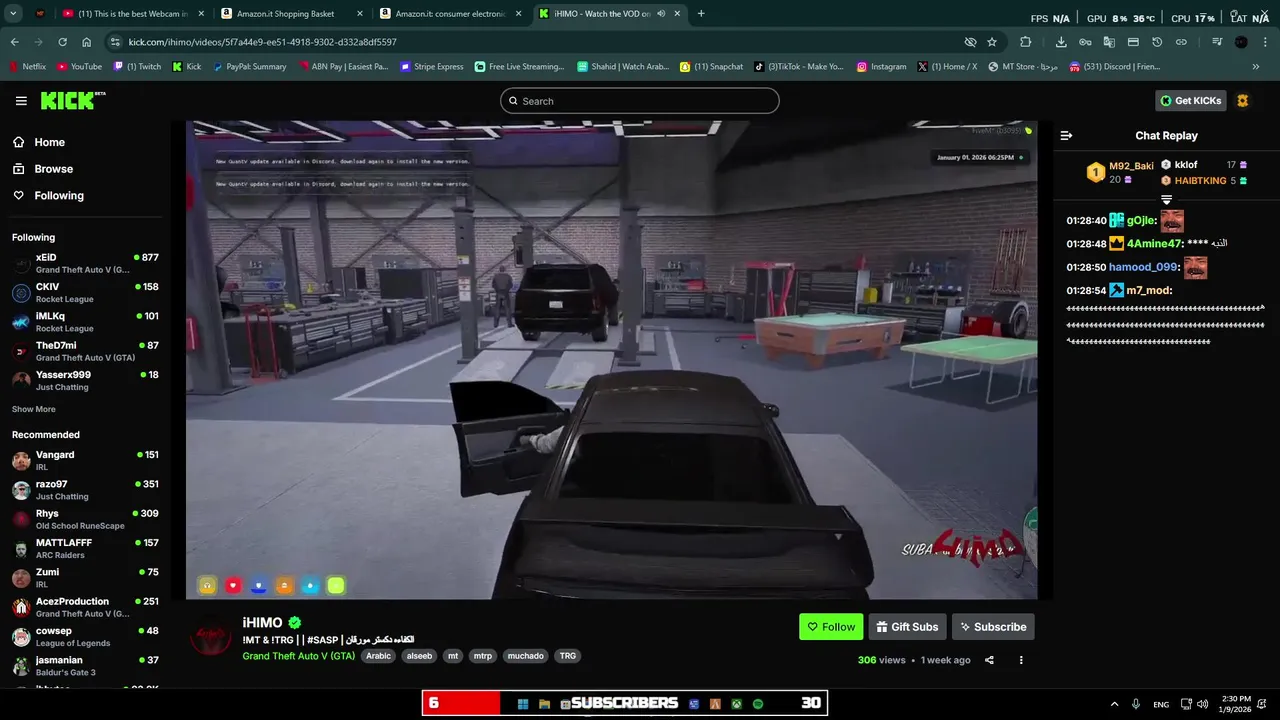Open the browser profile avatar
The image size is (1280, 720).
[1241, 42]
